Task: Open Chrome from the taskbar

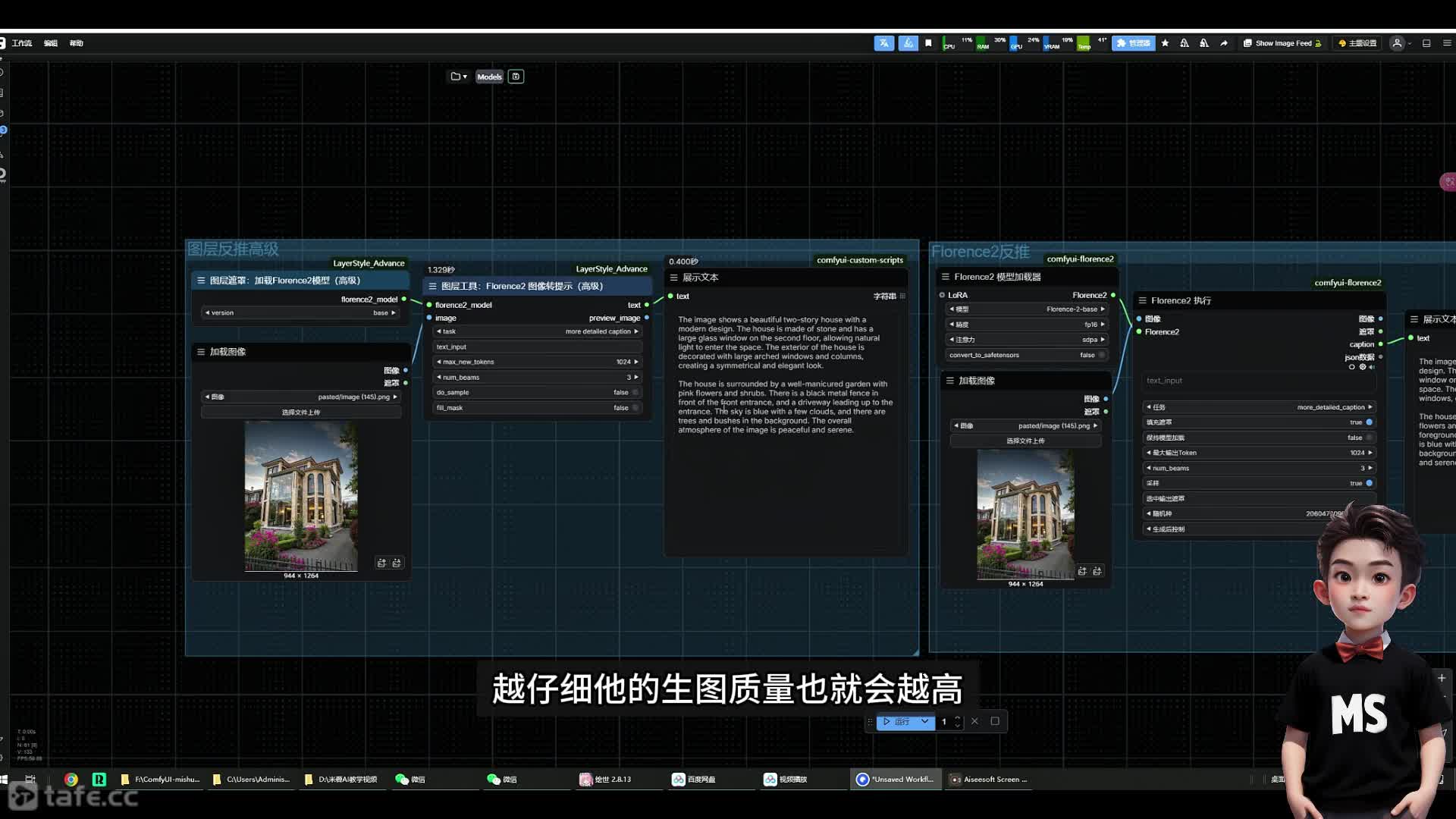Action: coord(71,780)
